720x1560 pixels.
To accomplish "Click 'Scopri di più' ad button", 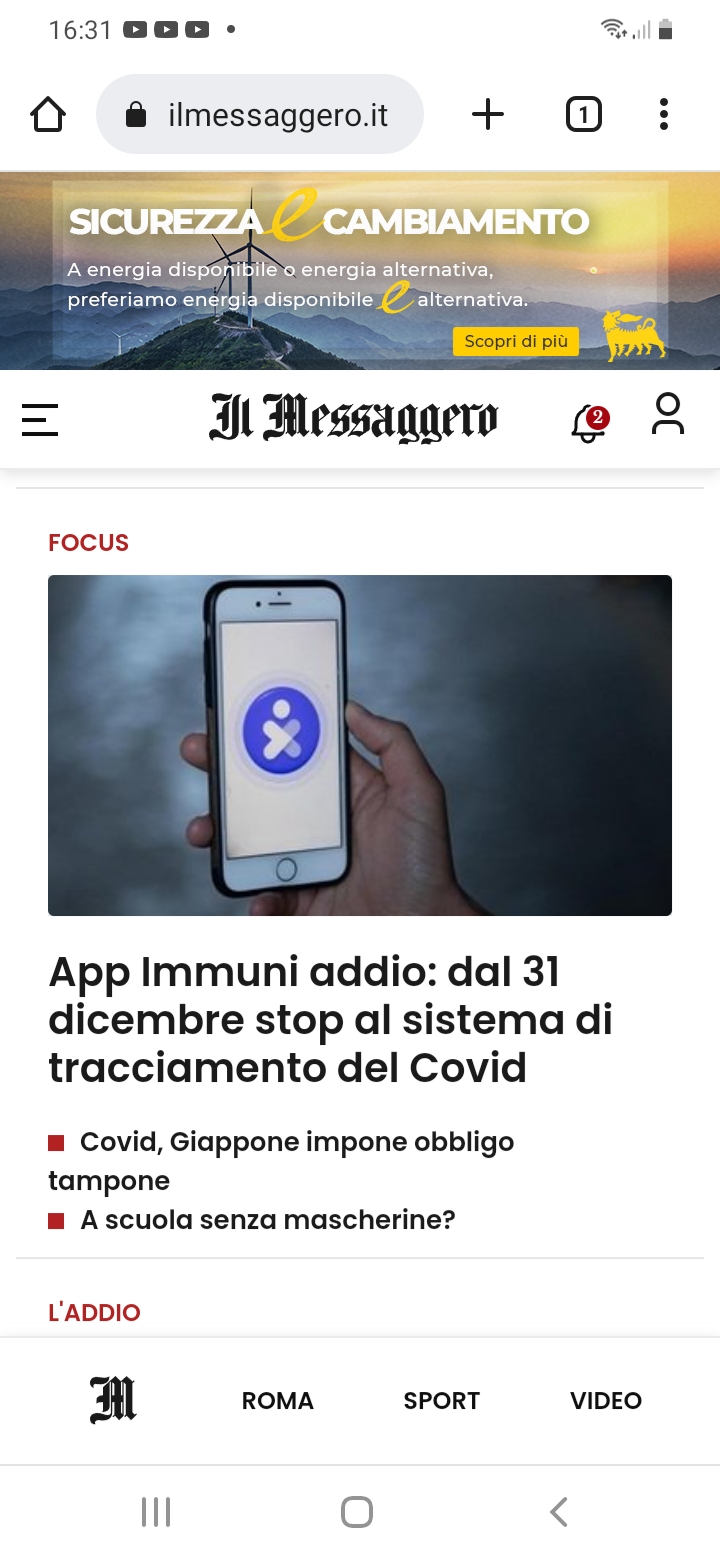I will click(516, 341).
